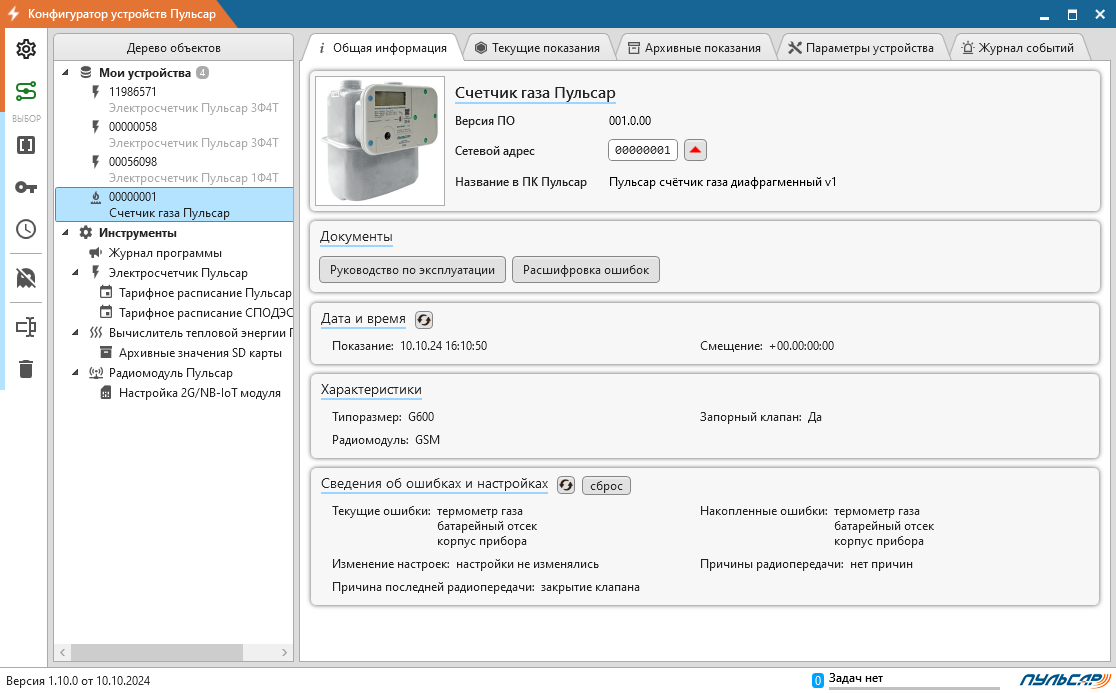Screen dimensions: 1116x693
Task: Click the crossed-out bookmark sidebar icon
Action: [26, 278]
